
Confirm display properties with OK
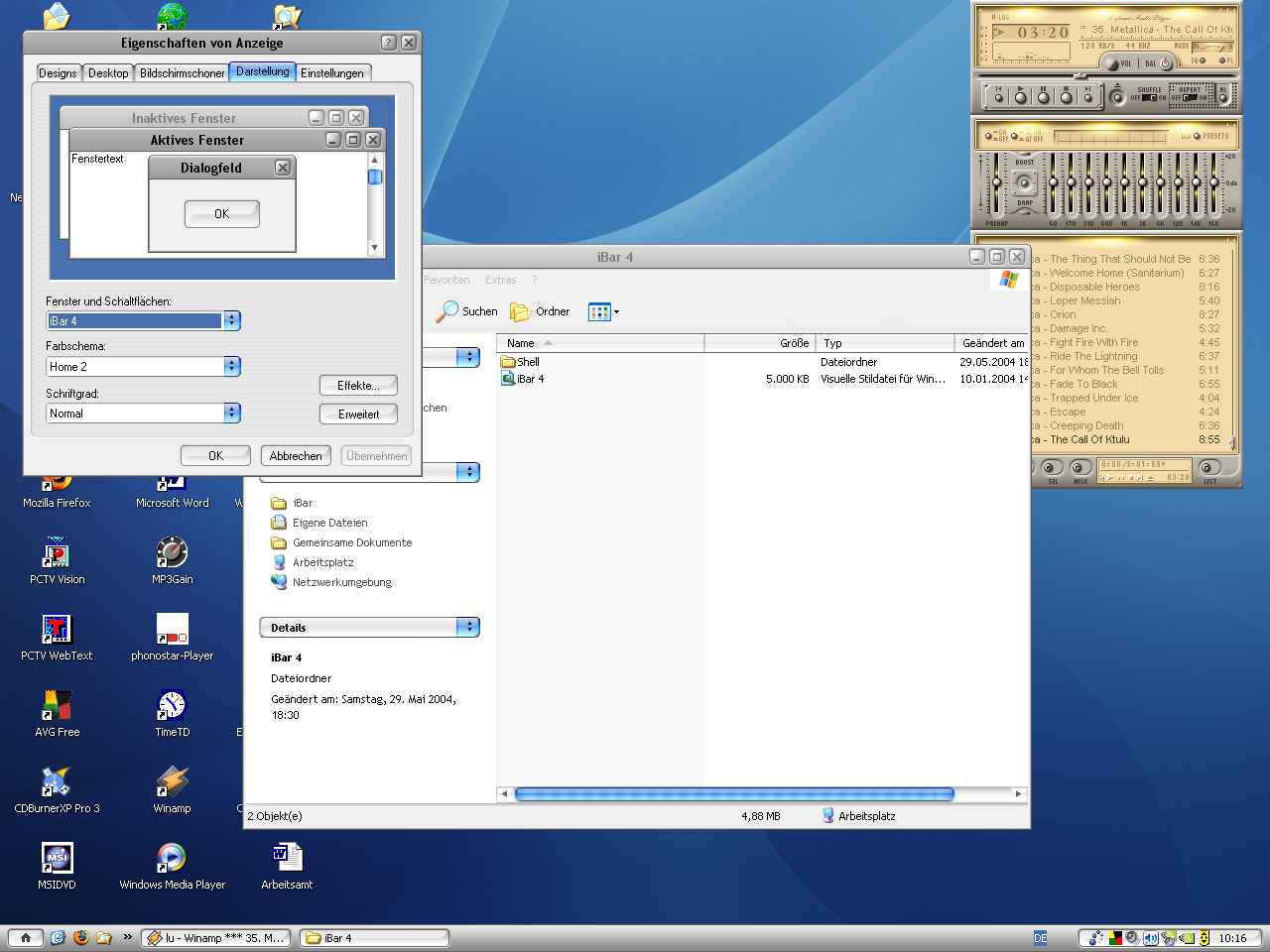pyautogui.click(x=215, y=456)
